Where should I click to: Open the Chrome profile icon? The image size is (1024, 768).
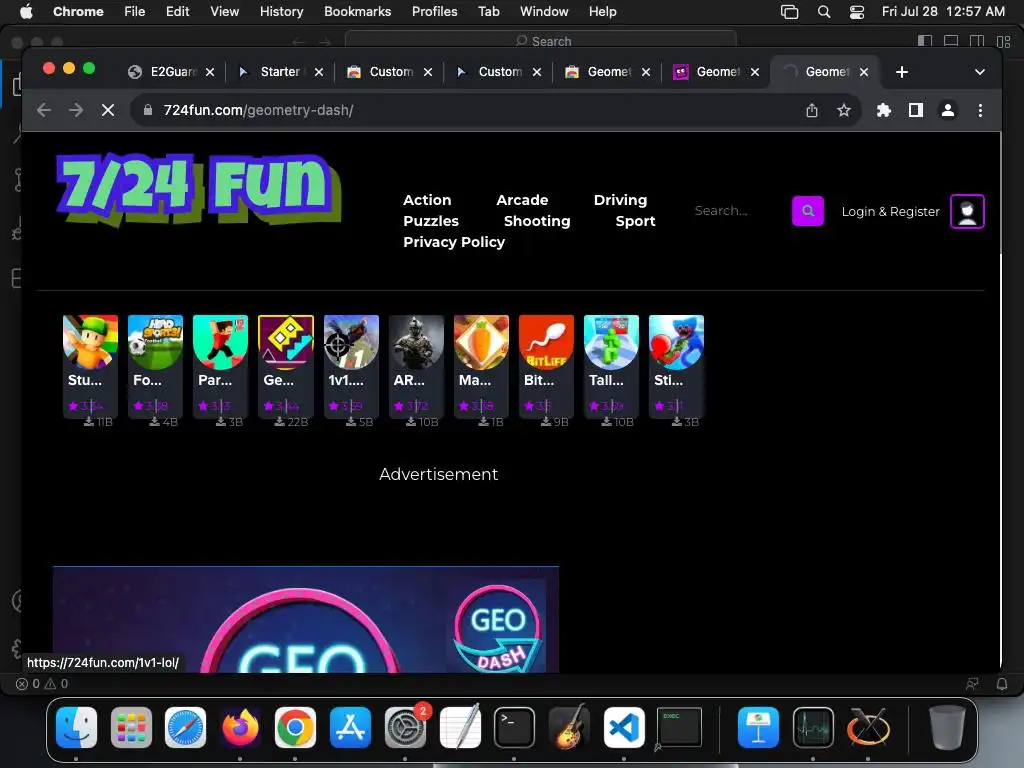click(948, 110)
